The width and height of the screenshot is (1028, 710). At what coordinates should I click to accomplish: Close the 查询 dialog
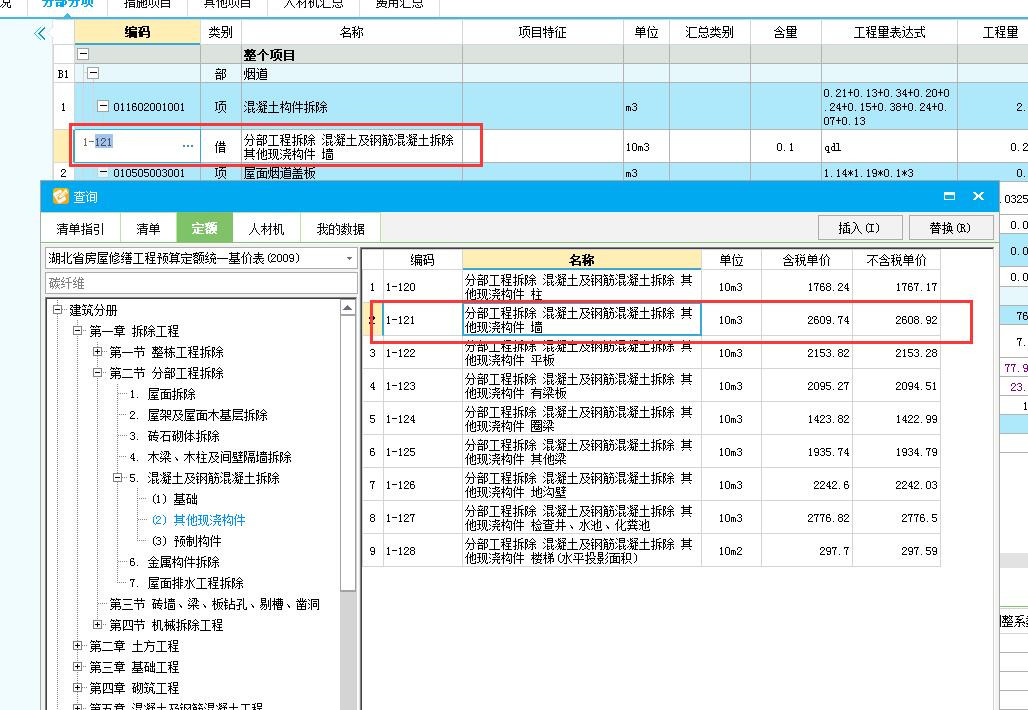978,196
